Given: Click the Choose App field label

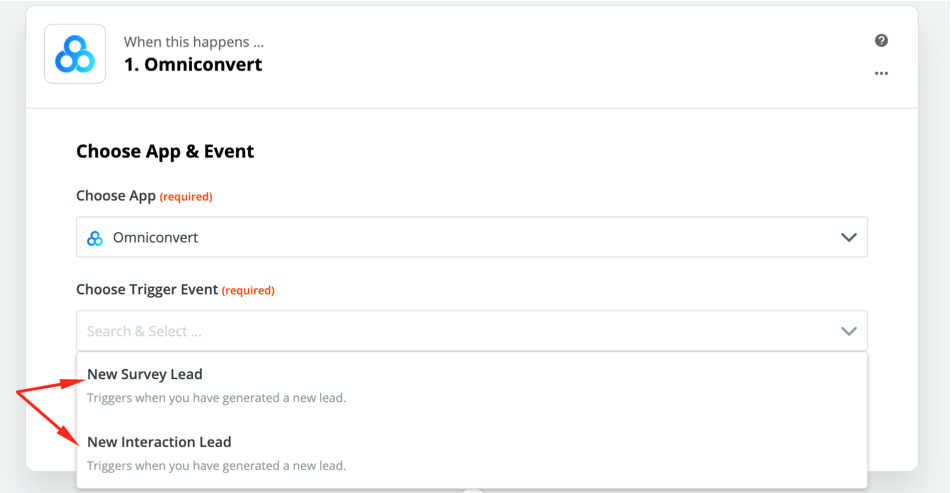Looking at the screenshot, I should tap(116, 196).
